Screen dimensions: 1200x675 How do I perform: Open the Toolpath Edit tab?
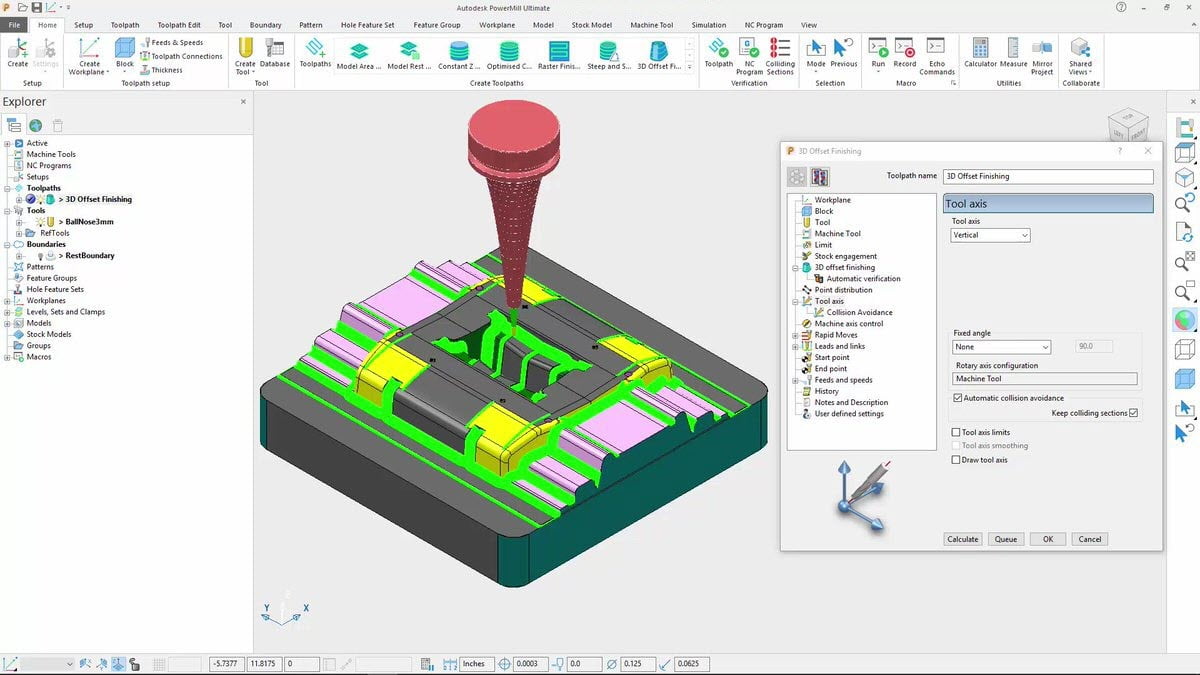point(179,25)
